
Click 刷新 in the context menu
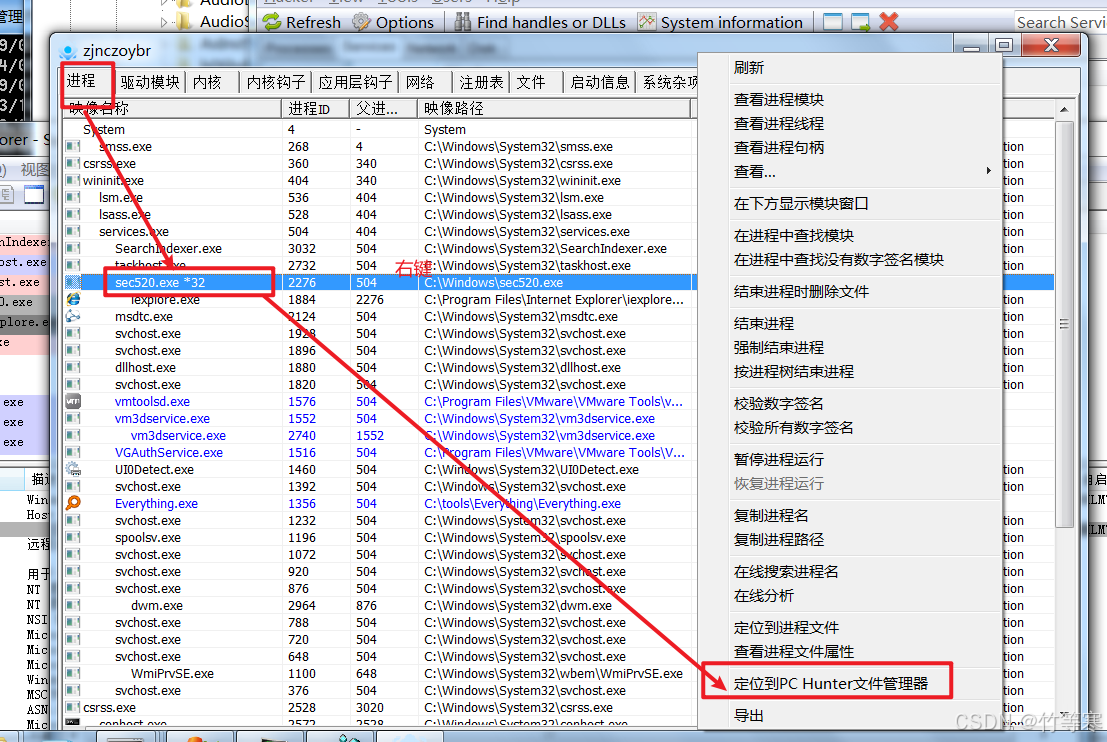(x=748, y=68)
